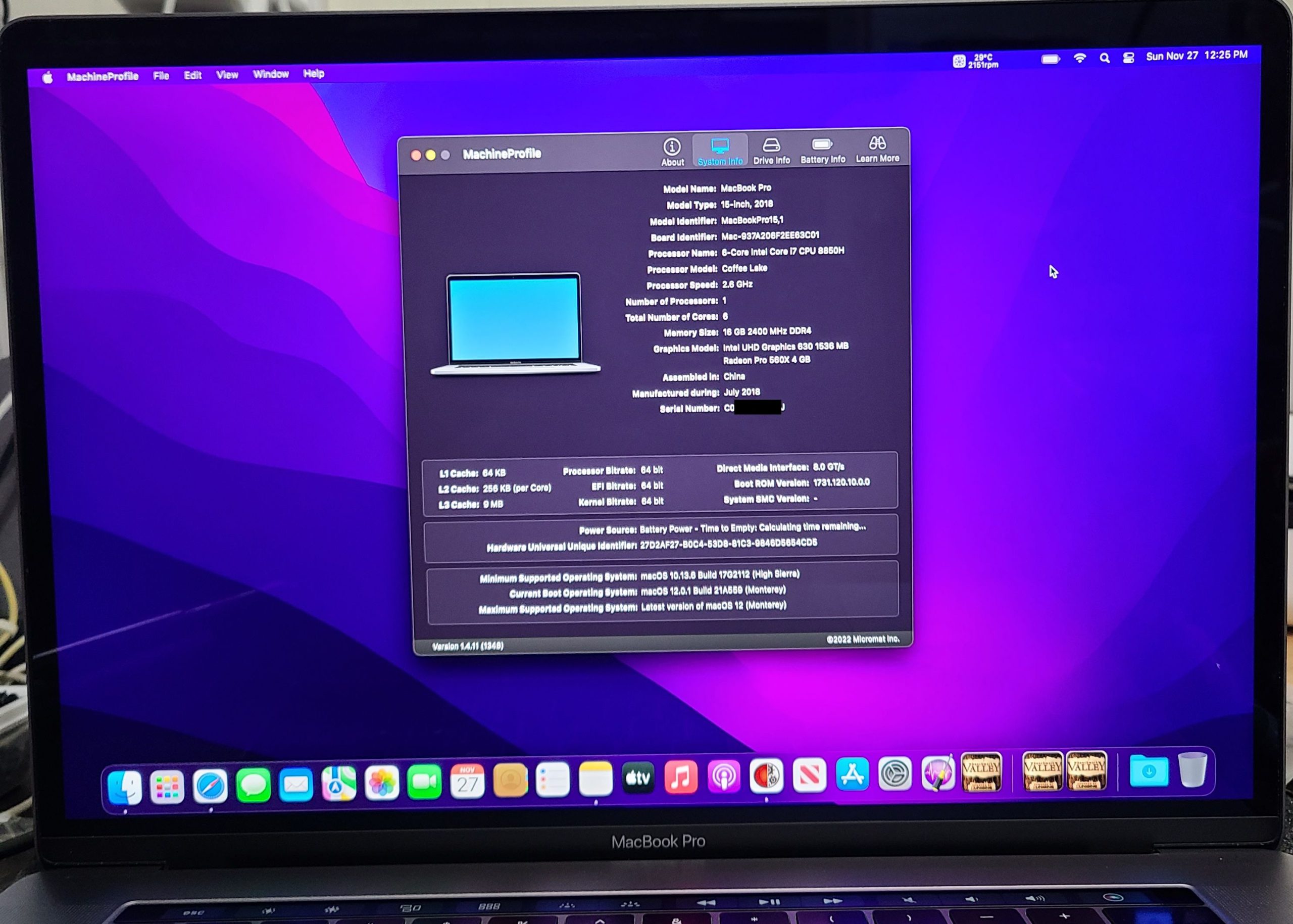Select the processor model "Coffee Lake"

[x=744, y=268]
